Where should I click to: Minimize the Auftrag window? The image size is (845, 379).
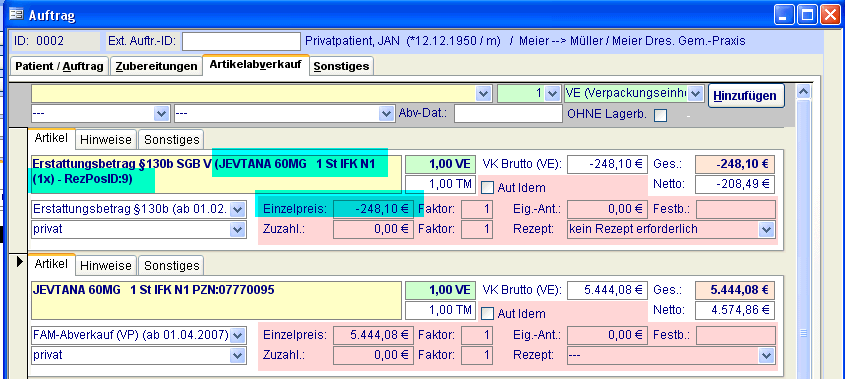coord(785,15)
